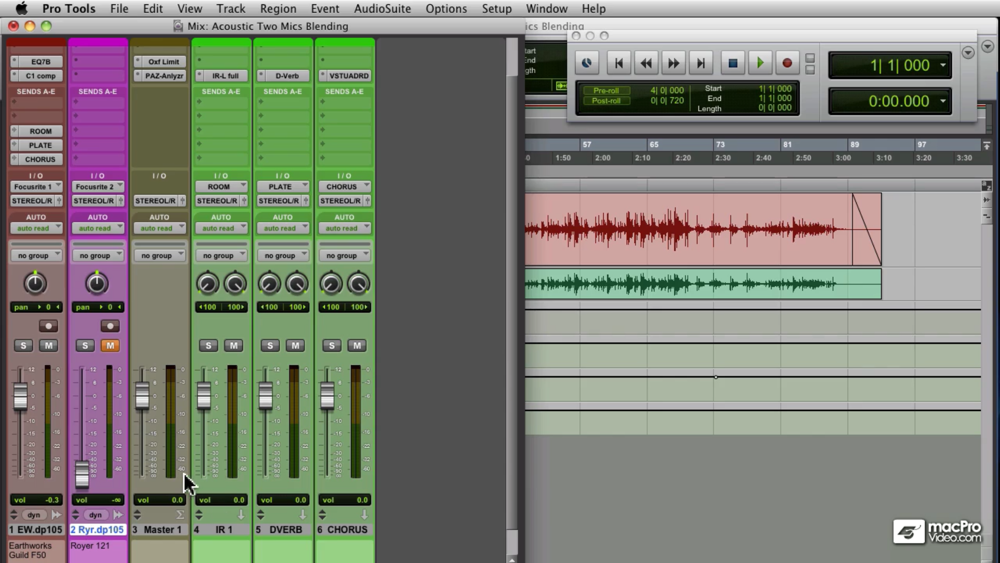Screen dimensions: 1000x563
Task: Click the output window icon on EW.dp105
Action: 56,515
